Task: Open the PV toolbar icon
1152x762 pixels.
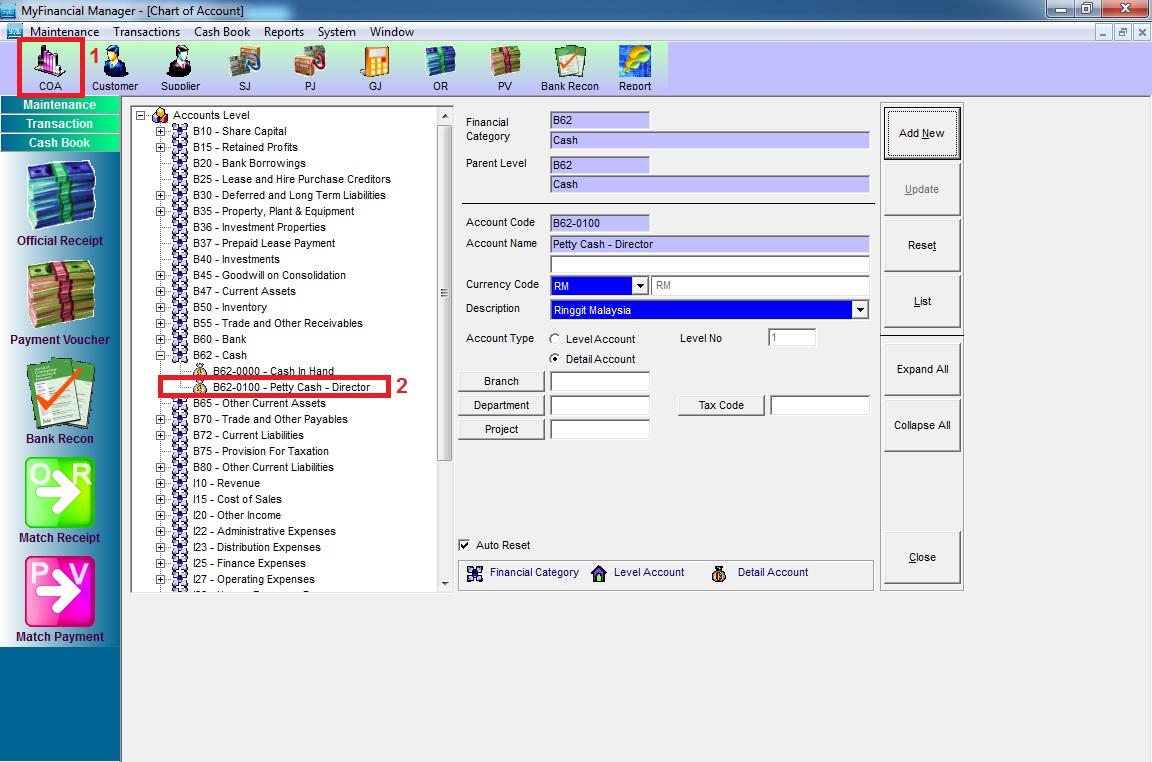Action: [505, 66]
